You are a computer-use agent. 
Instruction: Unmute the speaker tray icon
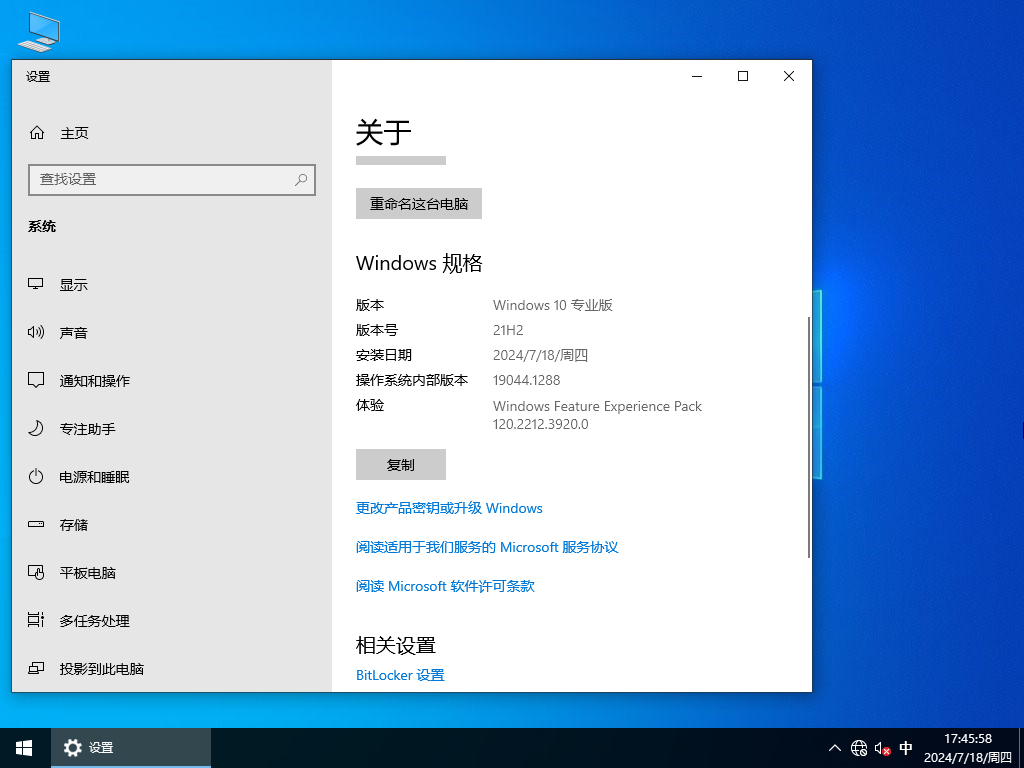[x=881, y=747]
